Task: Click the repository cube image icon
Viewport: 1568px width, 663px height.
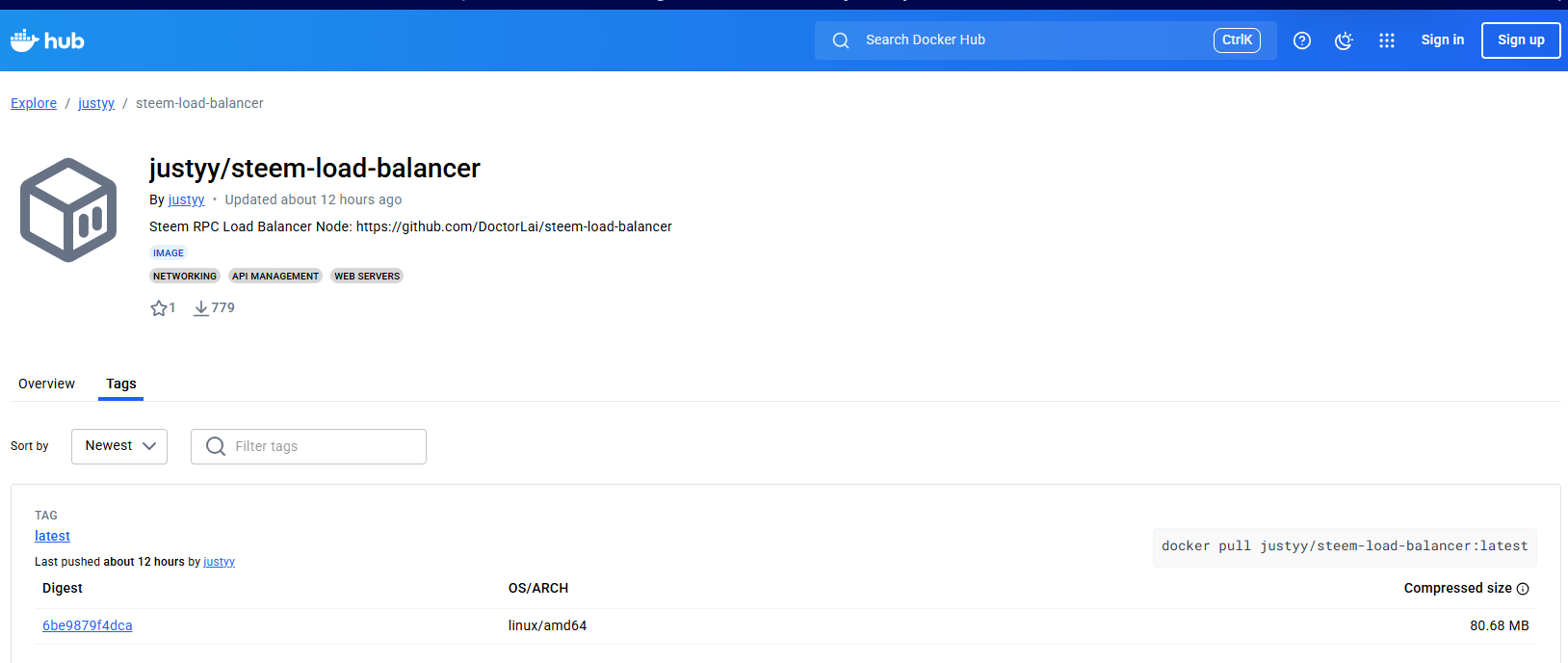Action: [x=68, y=210]
